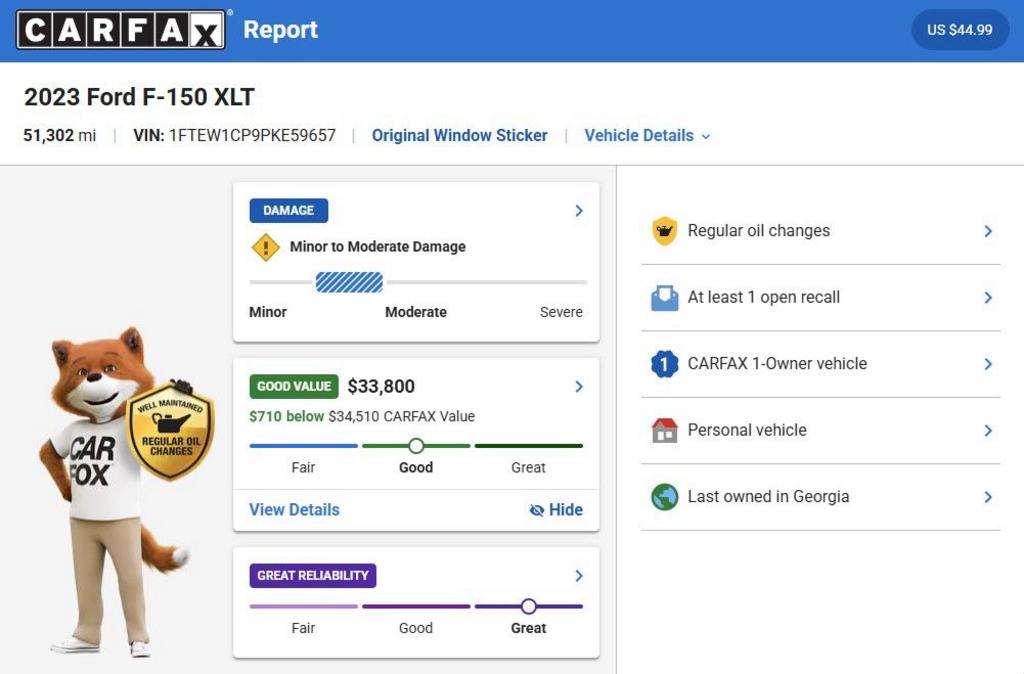Click the View Details link
1024x674 pixels.
click(x=294, y=510)
